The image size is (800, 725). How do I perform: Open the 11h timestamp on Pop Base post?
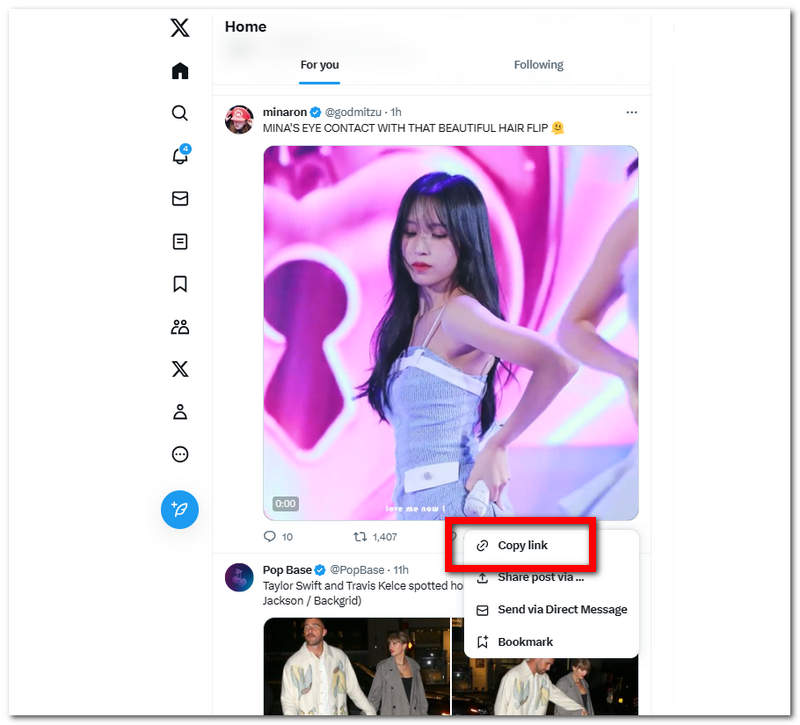[401, 570]
